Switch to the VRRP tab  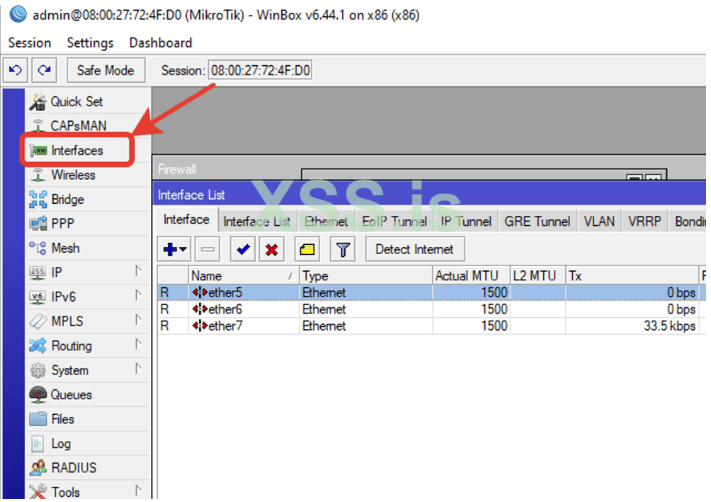coord(644,221)
